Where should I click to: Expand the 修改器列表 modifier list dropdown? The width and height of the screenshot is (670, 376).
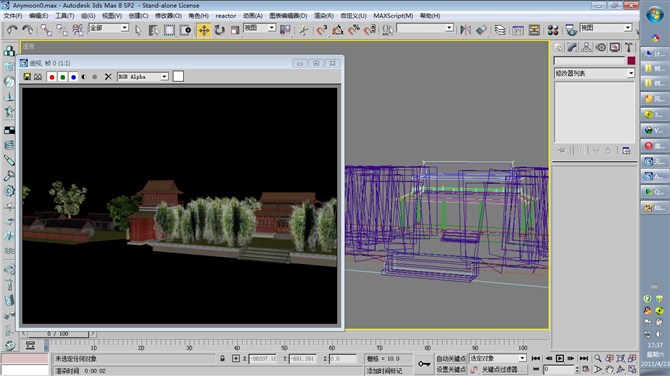point(594,73)
